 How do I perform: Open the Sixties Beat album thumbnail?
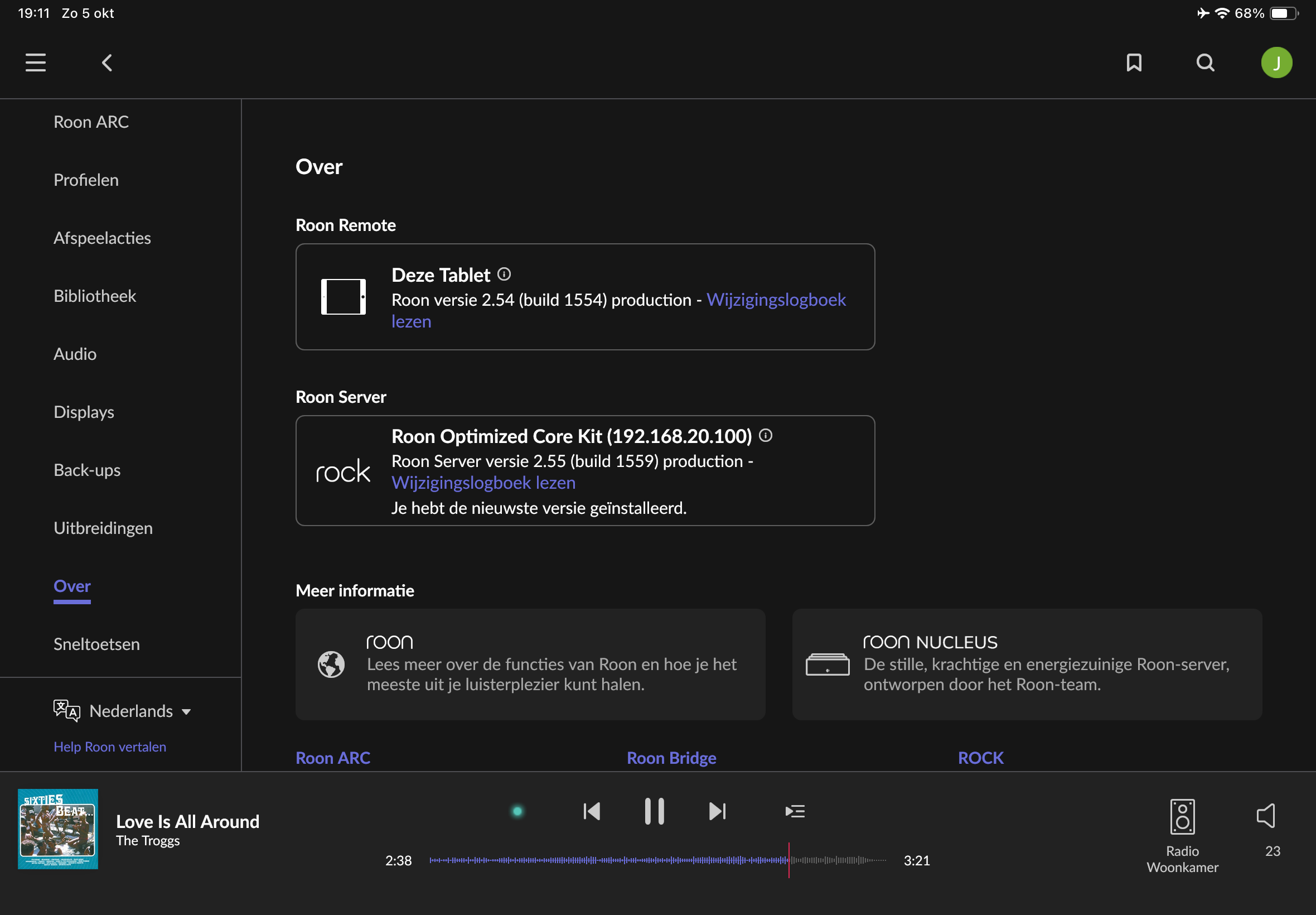[x=58, y=829]
